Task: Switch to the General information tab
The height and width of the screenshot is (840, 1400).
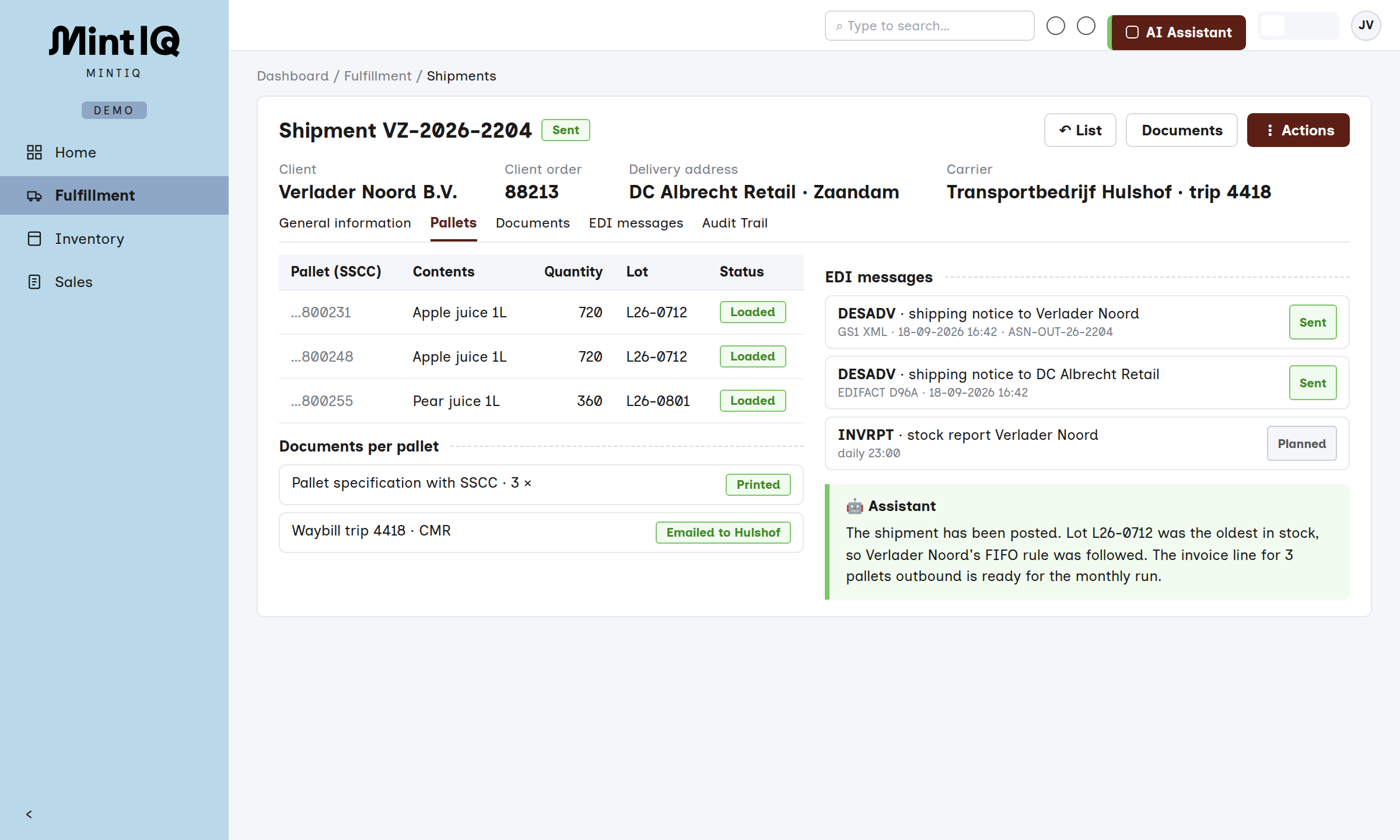Action: (x=345, y=223)
